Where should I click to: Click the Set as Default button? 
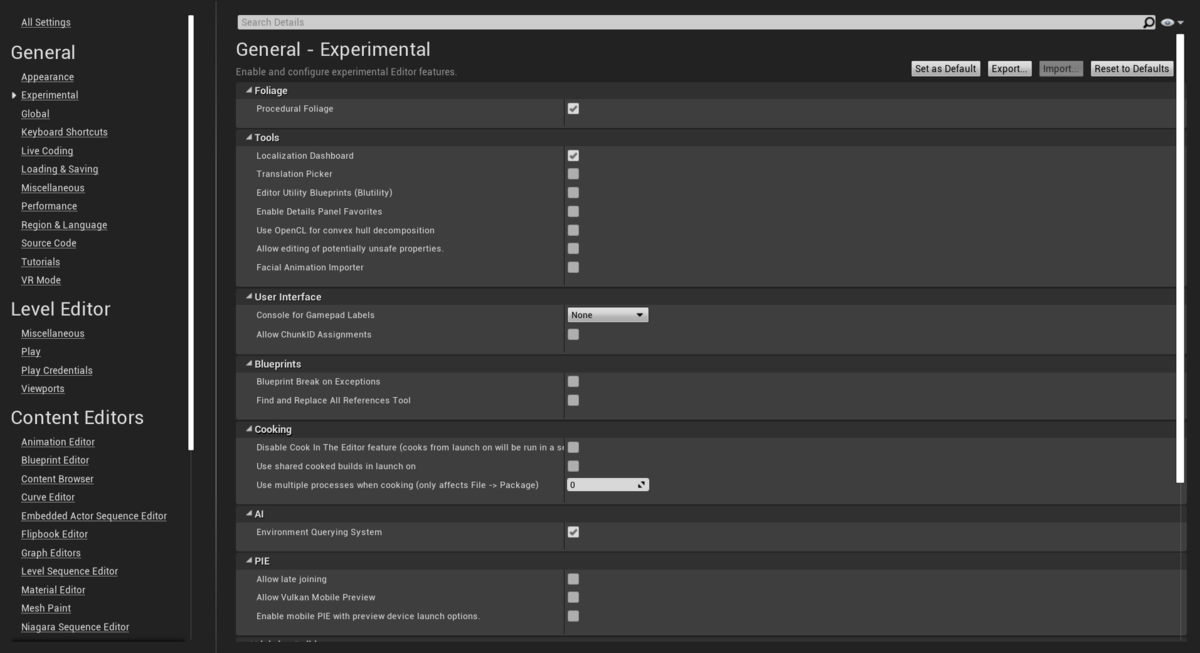pos(945,69)
